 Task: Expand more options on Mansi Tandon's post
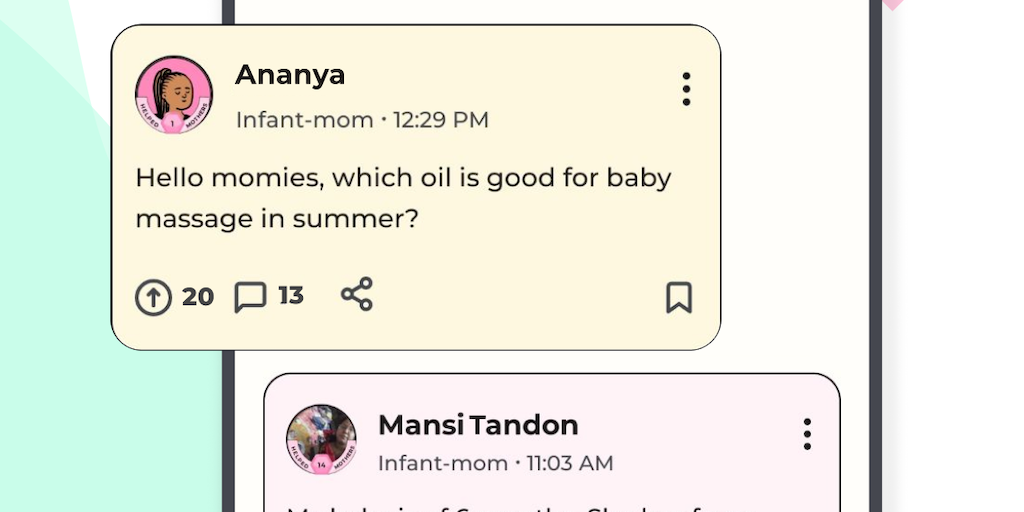tap(807, 434)
